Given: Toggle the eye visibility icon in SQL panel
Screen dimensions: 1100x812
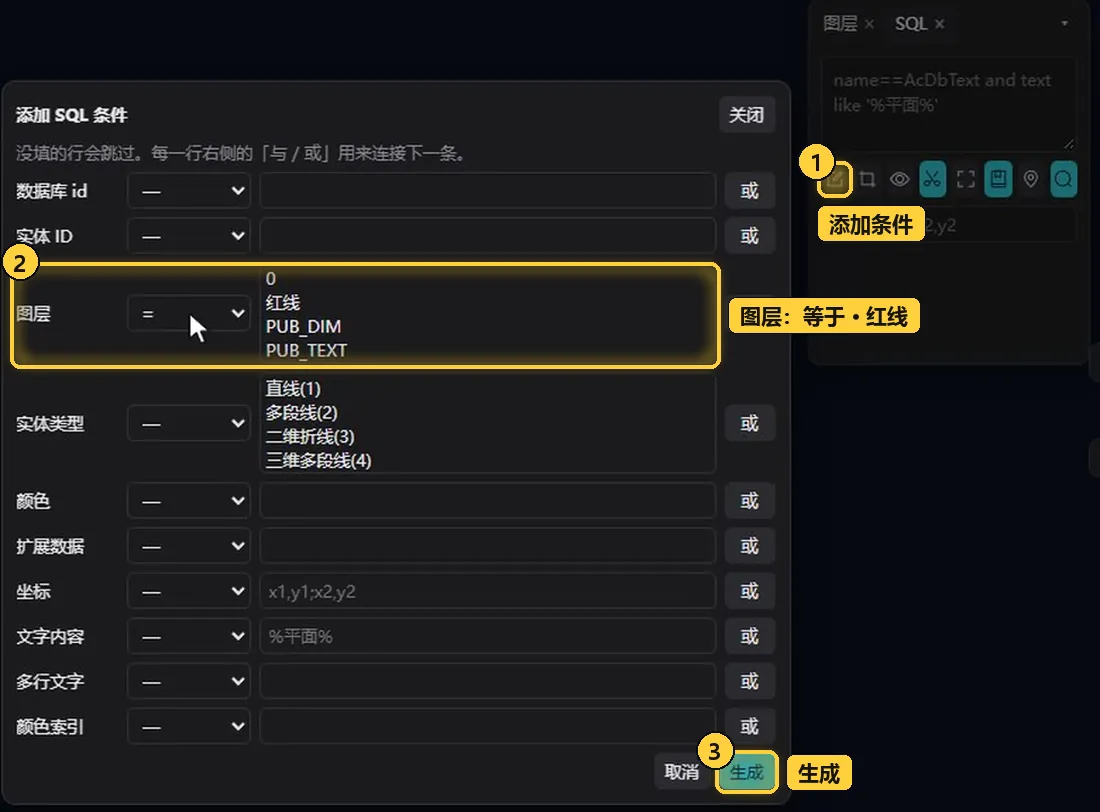Looking at the screenshot, I should coord(899,179).
